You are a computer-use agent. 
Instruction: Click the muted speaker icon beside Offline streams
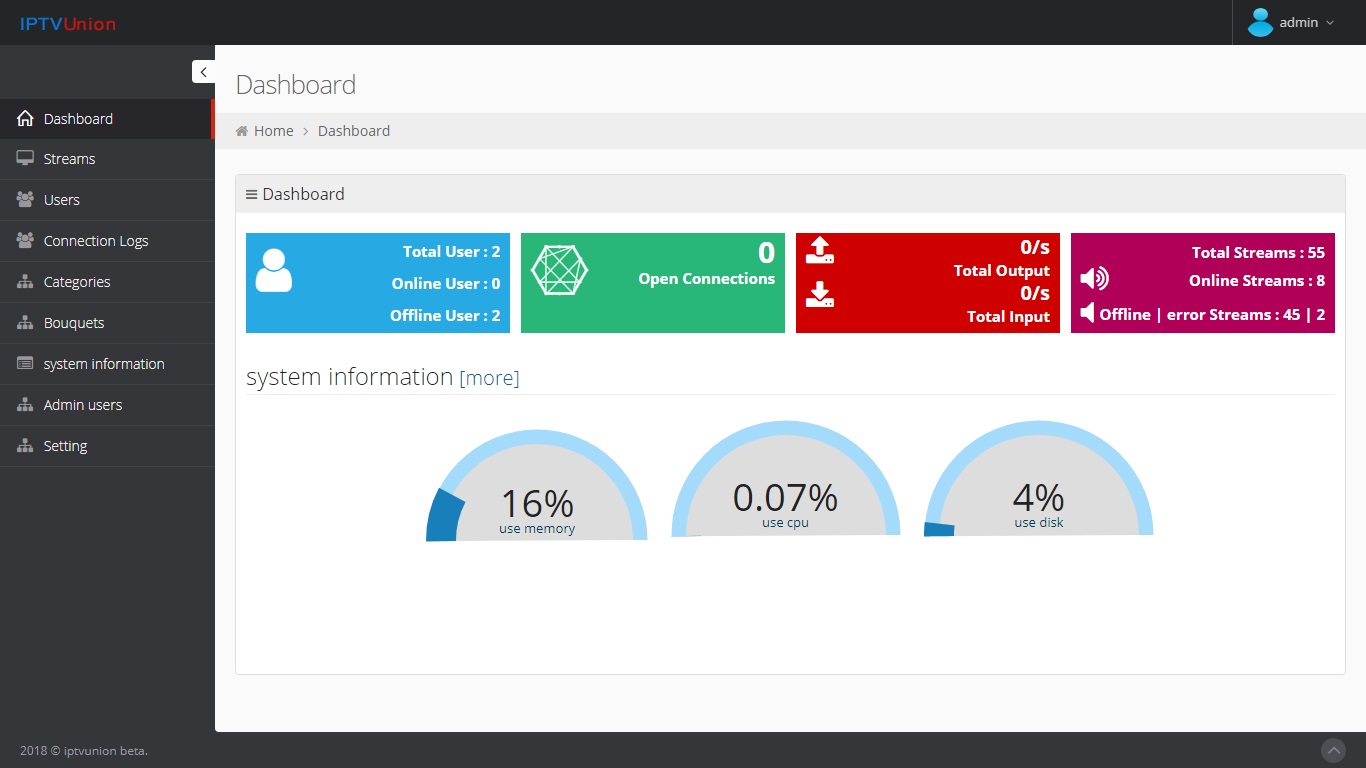pos(1088,313)
